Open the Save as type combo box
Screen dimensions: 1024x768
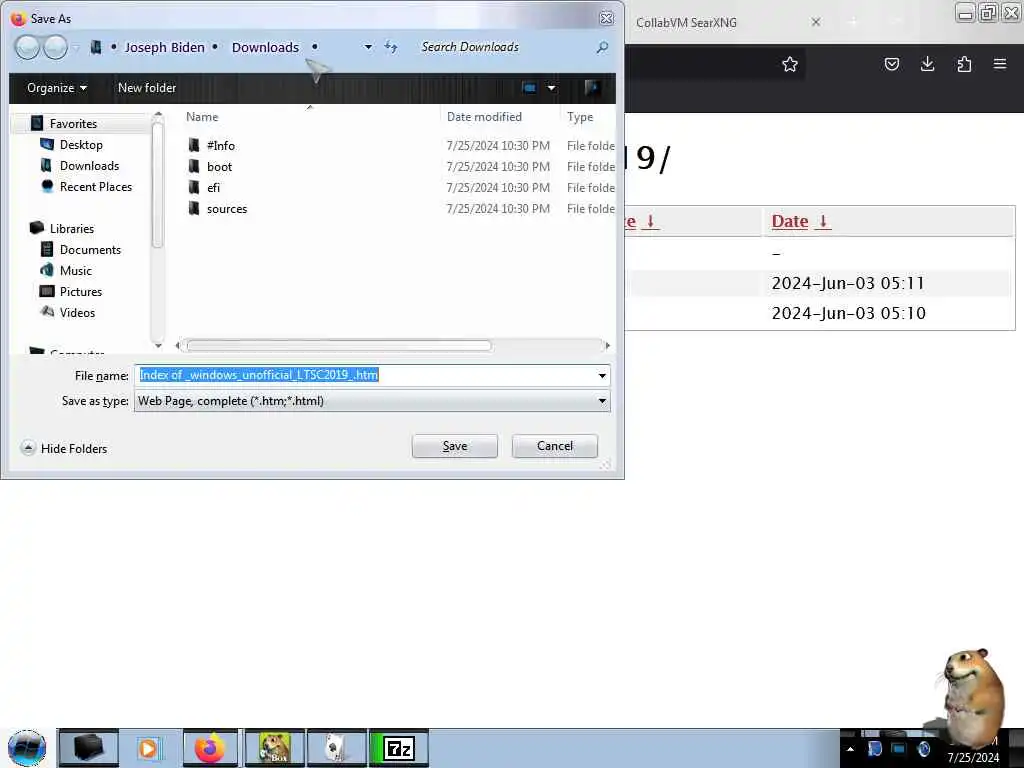coord(372,401)
